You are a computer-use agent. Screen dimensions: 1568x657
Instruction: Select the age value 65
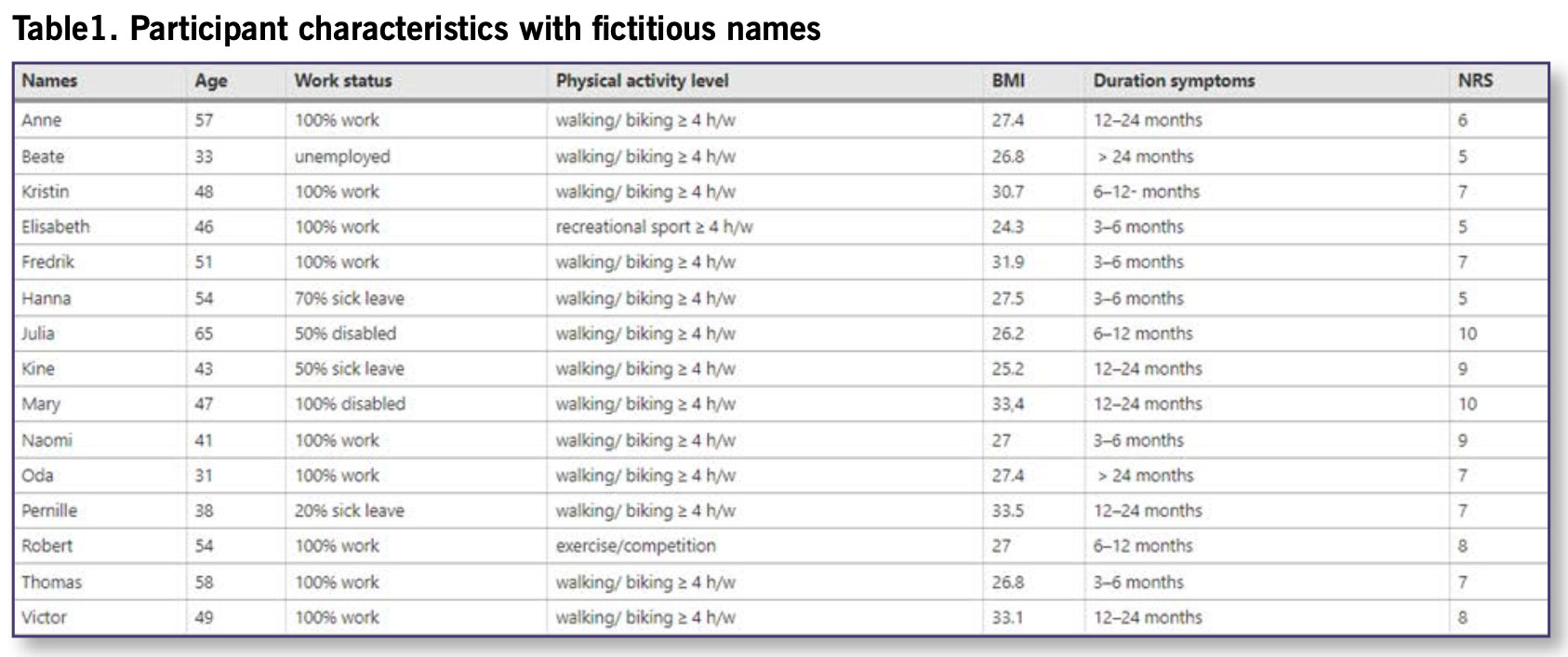204,333
